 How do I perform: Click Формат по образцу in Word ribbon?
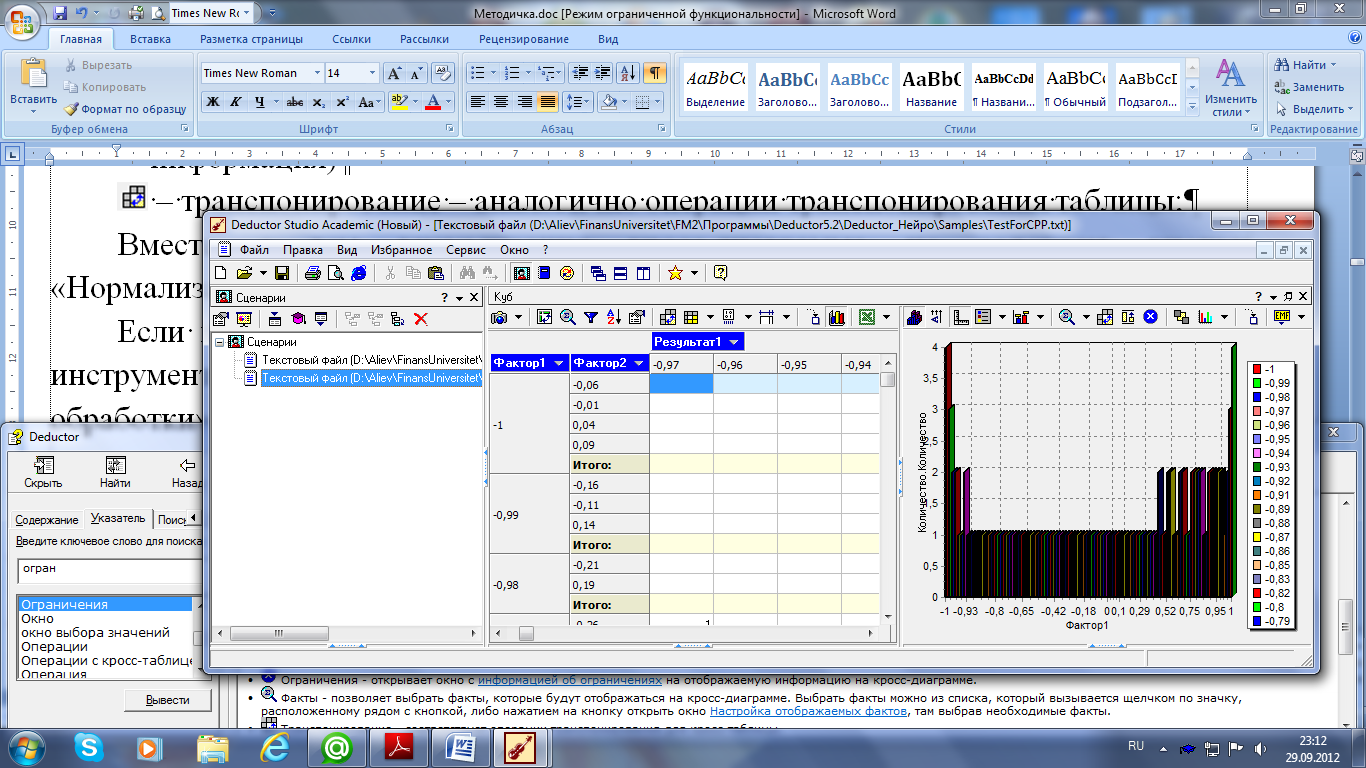(x=125, y=109)
